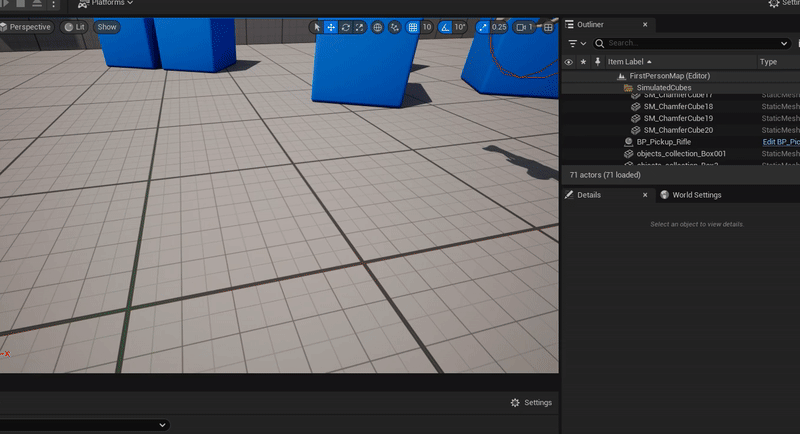Viewport: 800px width, 434px height.
Task: Open the Platforms dropdown
Action: click(x=105, y=3)
